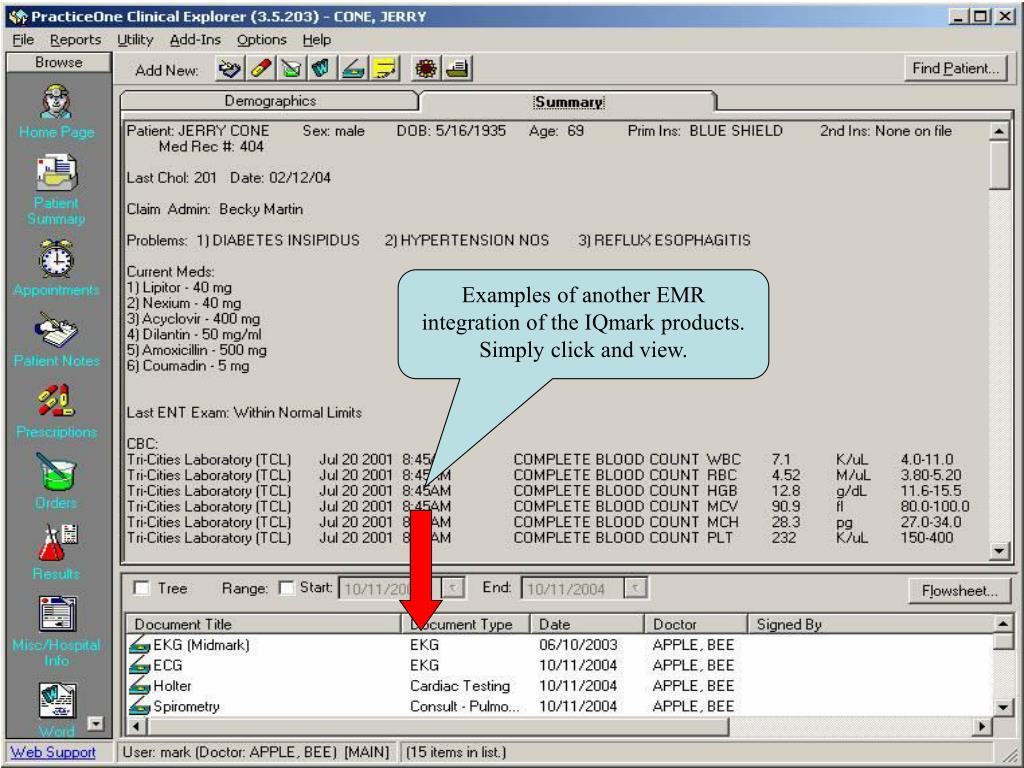The width and height of the screenshot is (1024, 768).
Task: Open Results from the sidebar
Action: (x=57, y=552)
